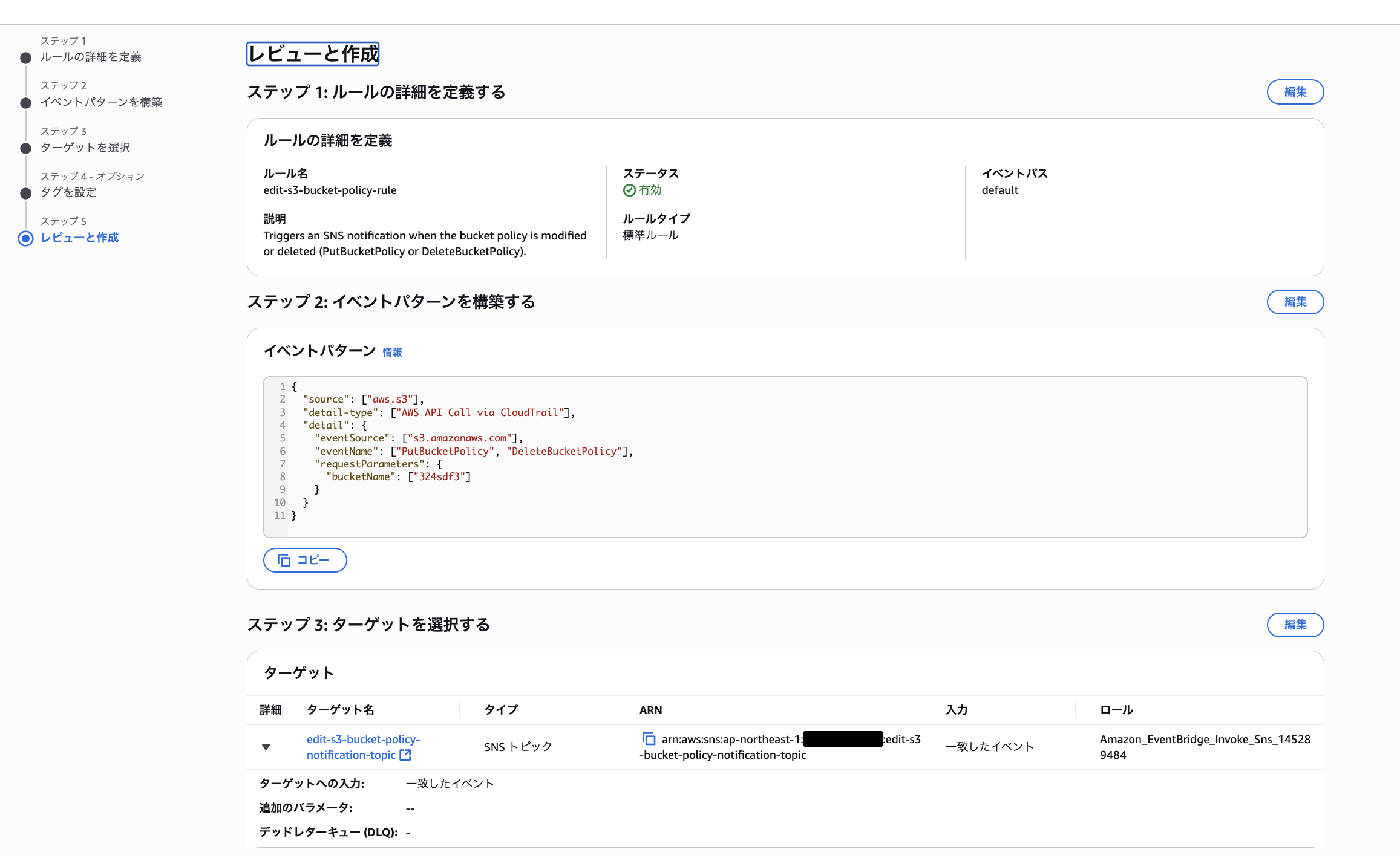Screen dimensions: 1400x855
Task: Edit the event pattern section with 編集
Action: pos(1295,302)
